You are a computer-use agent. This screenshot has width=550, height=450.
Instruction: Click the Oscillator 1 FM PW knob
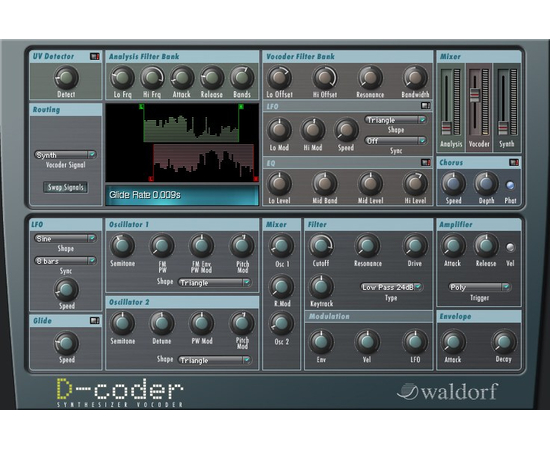162,246
